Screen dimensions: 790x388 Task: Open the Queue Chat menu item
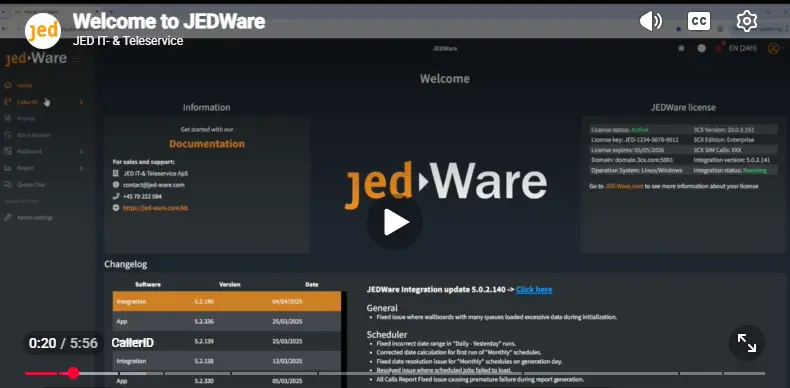click(x=31, y=185)
